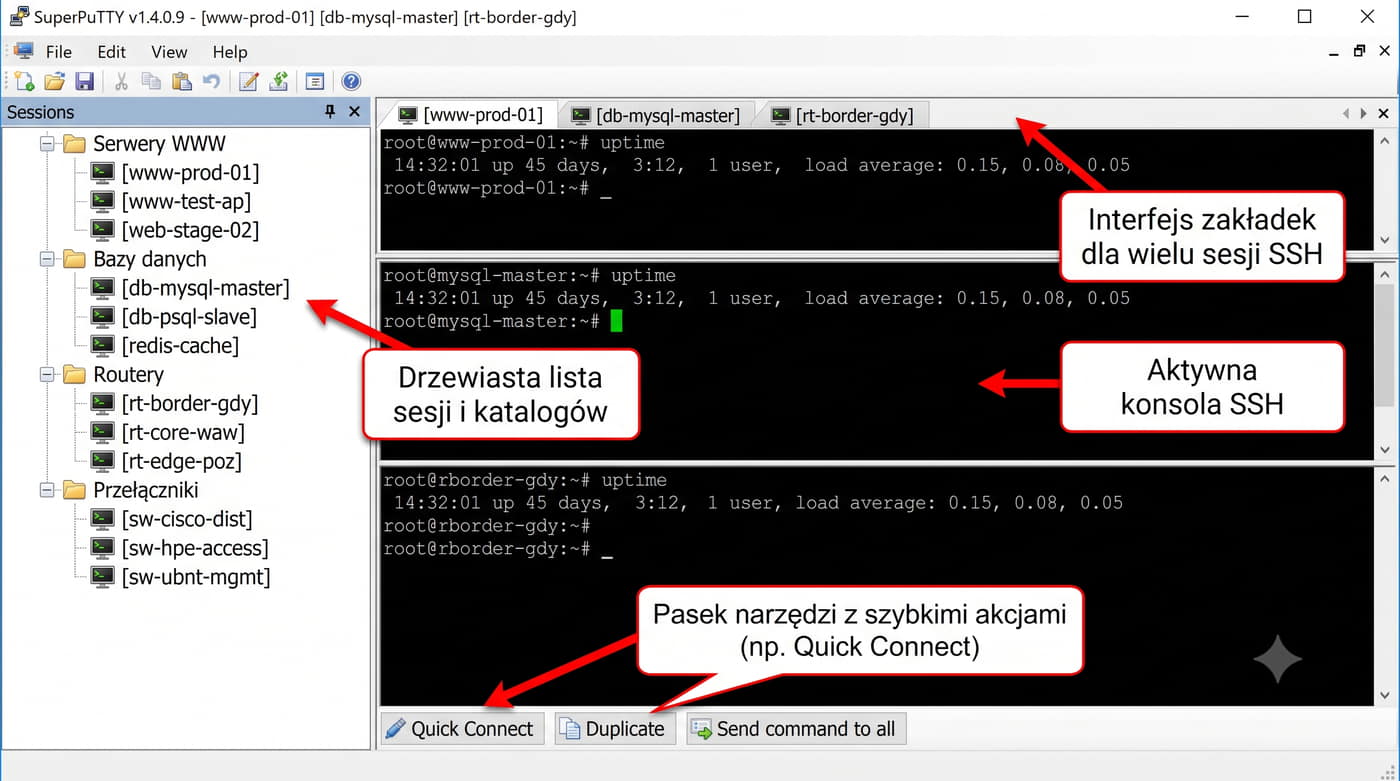Switch to the [db-mysql-master] tab
This screenshot has width=1400, height=781.
click(655, 115)
